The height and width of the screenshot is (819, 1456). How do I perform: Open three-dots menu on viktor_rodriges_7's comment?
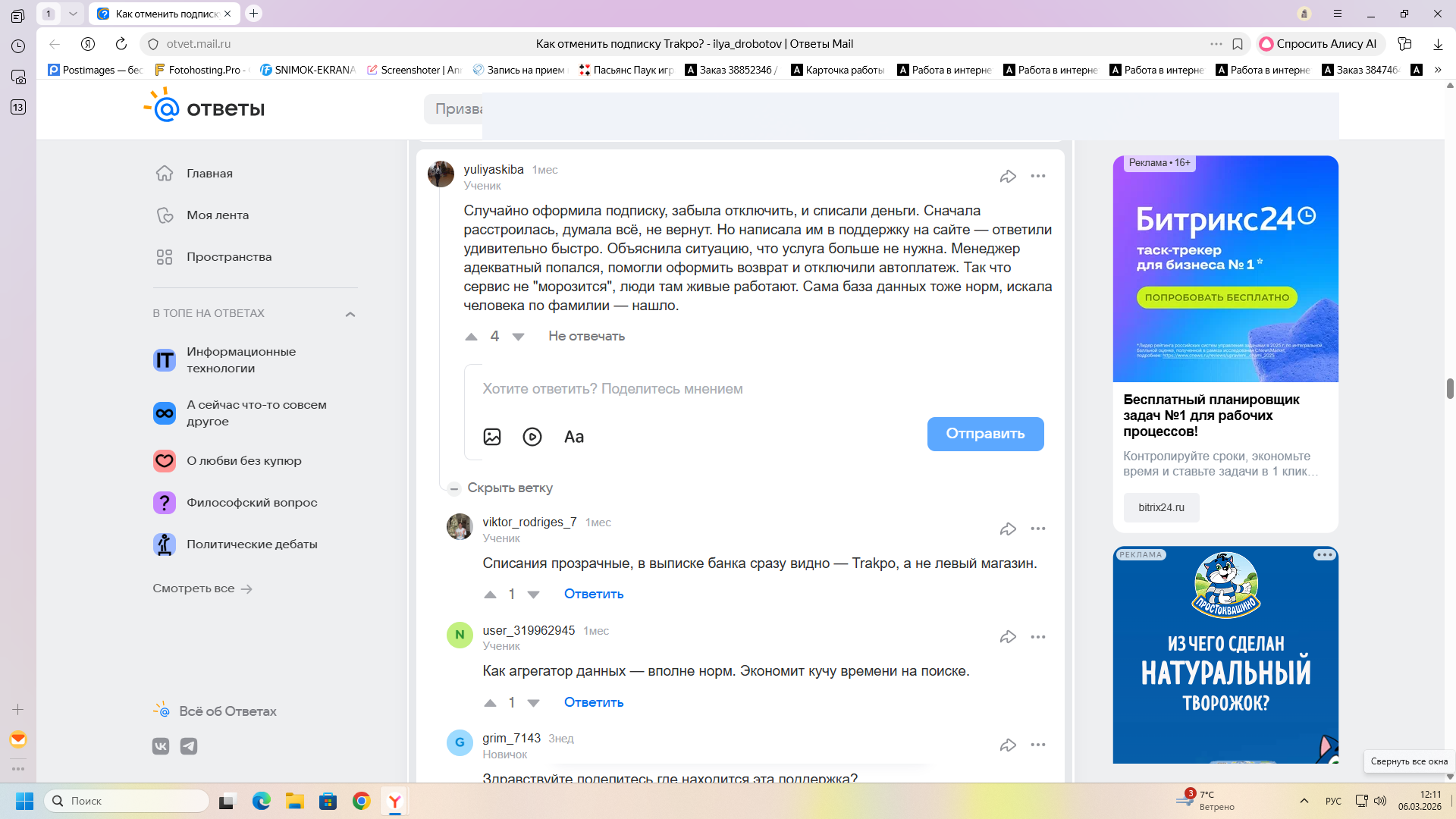[x=1037, y=529]
